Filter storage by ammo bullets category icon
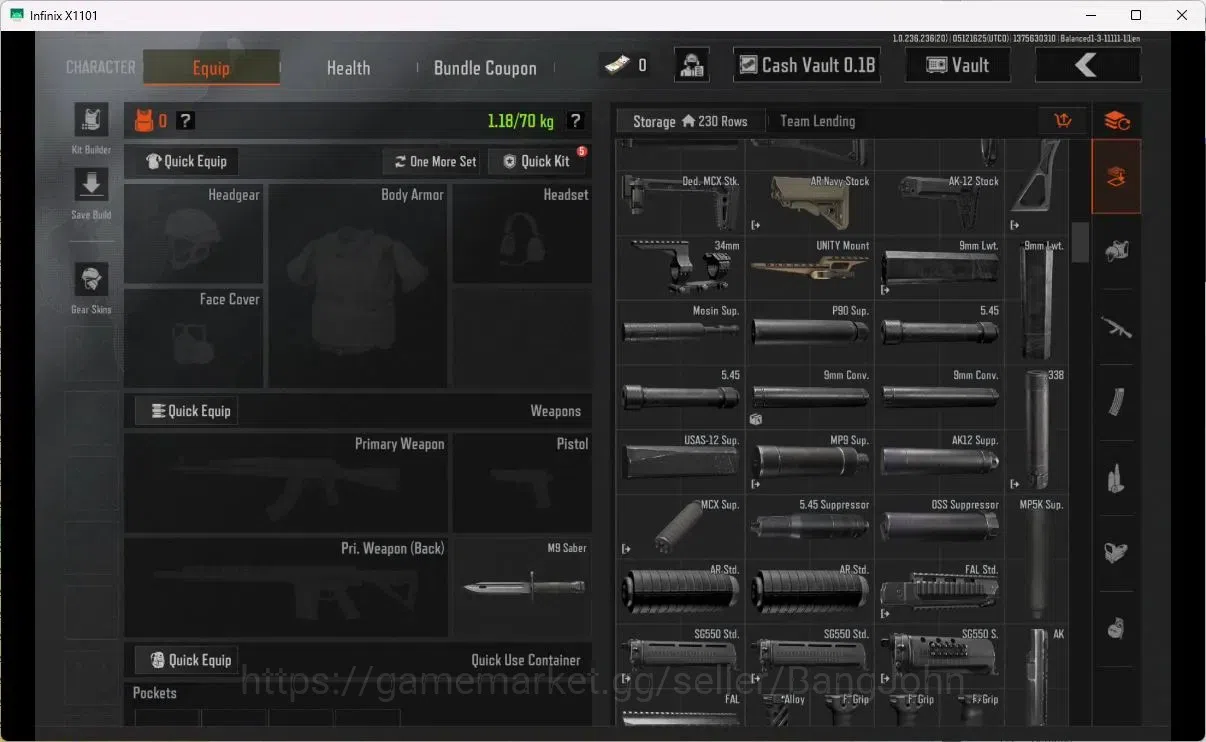Viewport: 1206px width, 742px height. pos(1116,478)
